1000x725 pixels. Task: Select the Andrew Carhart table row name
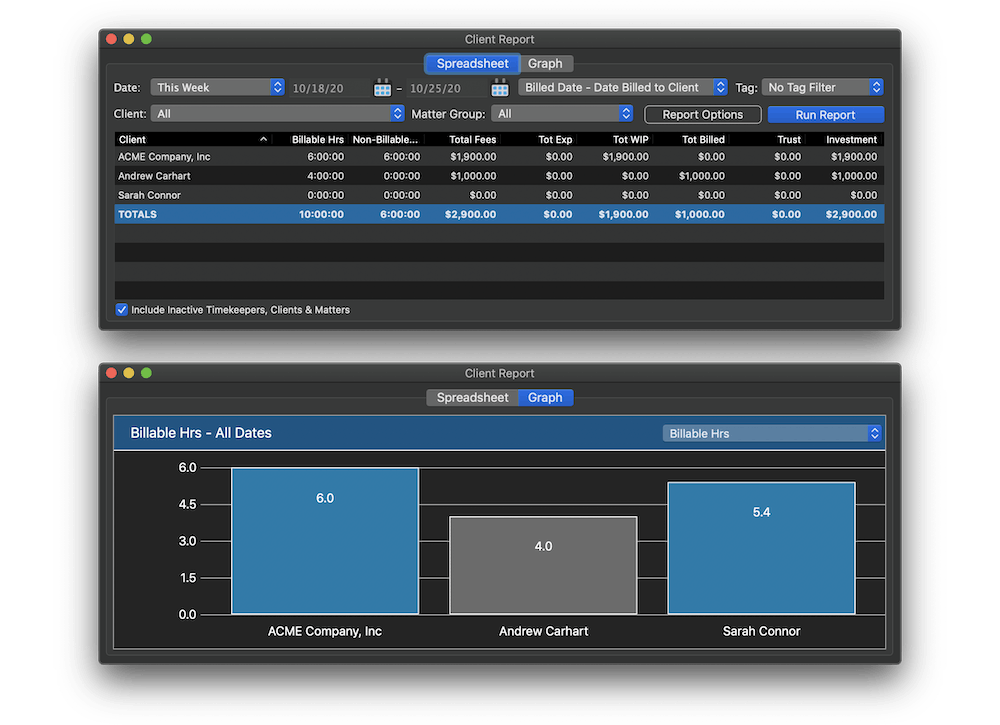[x=154, y=176]
